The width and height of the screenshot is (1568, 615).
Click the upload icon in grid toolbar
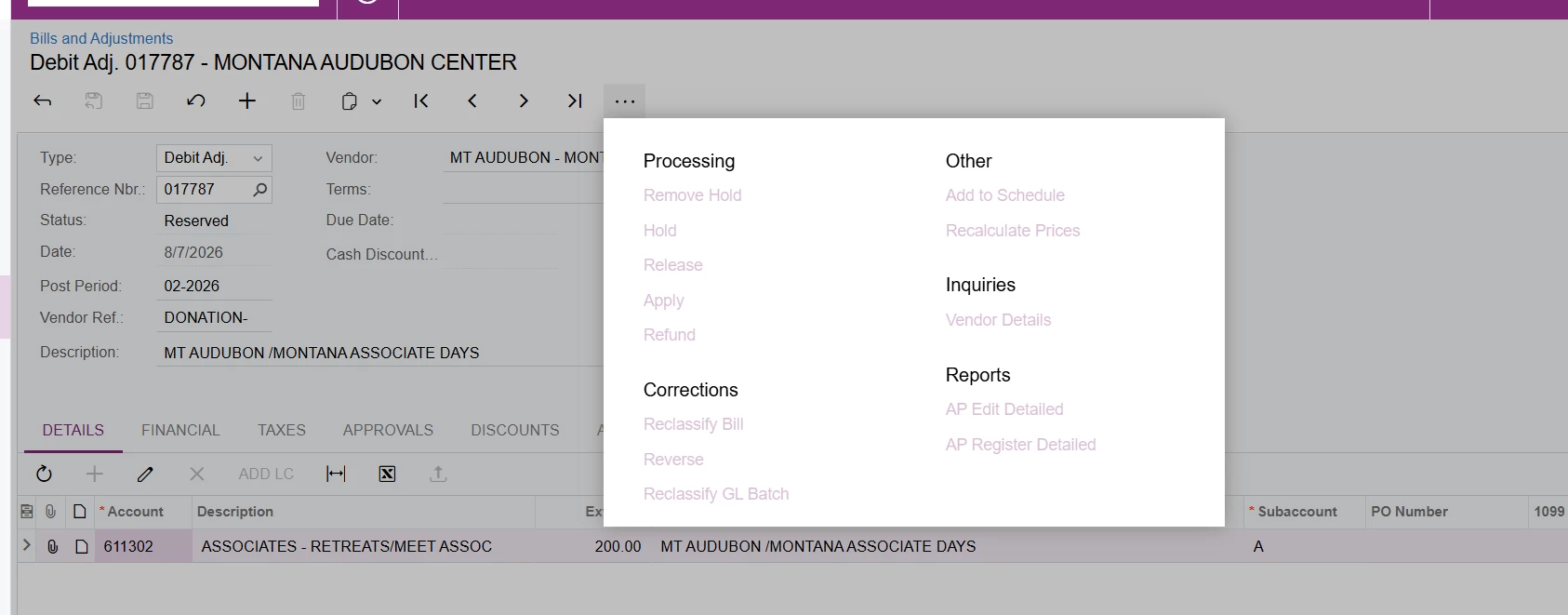point(438,474)
